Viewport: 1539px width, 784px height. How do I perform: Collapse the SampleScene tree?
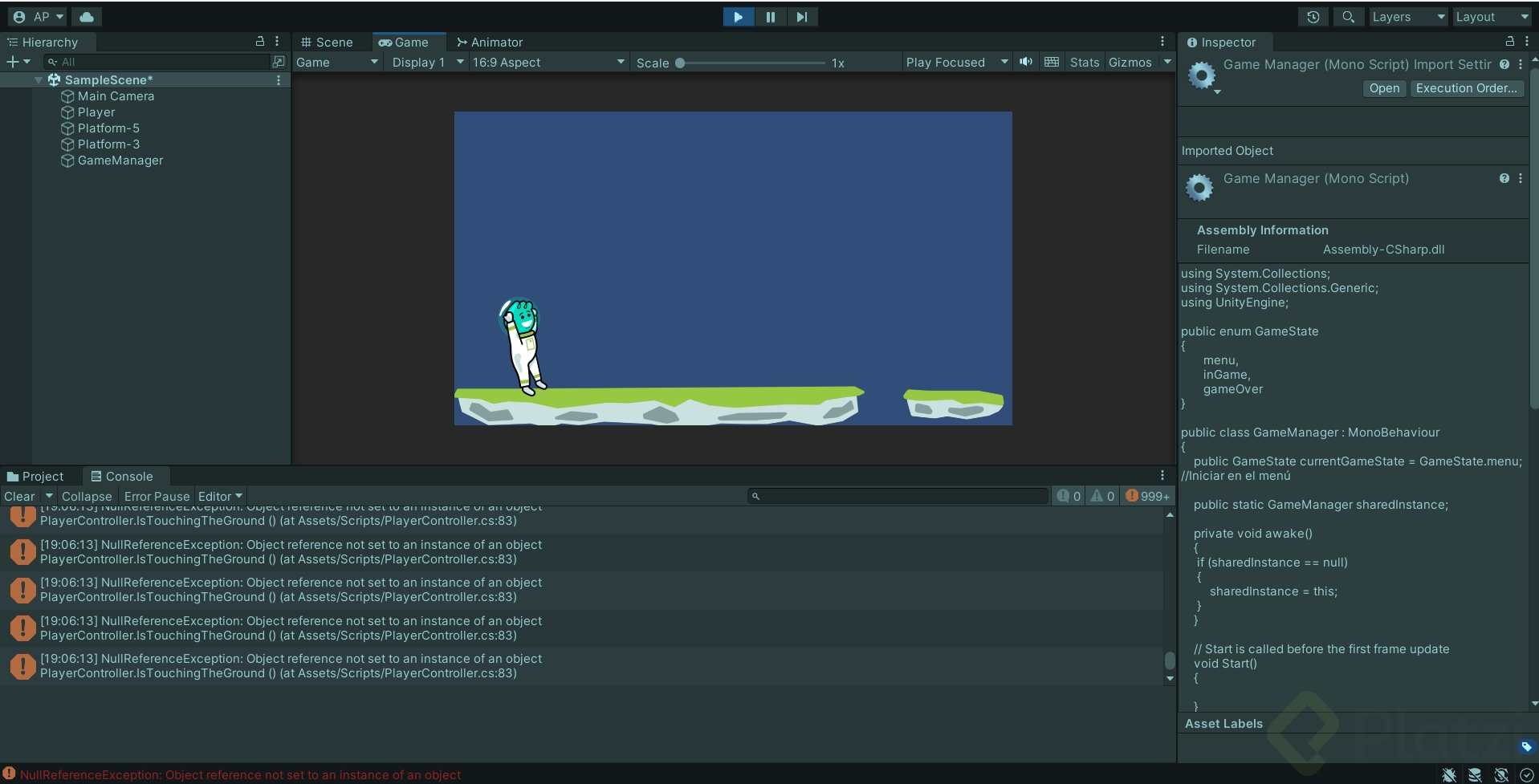tap(39, 80)
